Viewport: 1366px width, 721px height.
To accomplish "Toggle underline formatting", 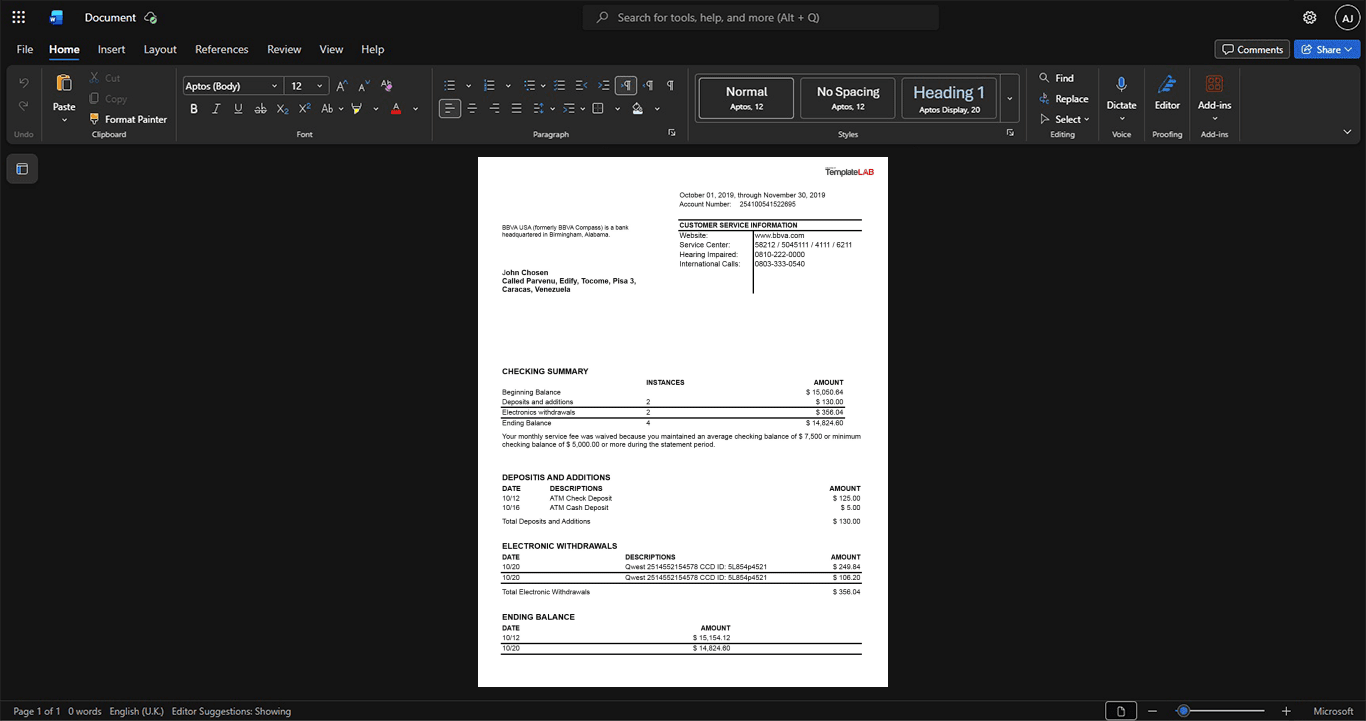I will click(238, 108).
